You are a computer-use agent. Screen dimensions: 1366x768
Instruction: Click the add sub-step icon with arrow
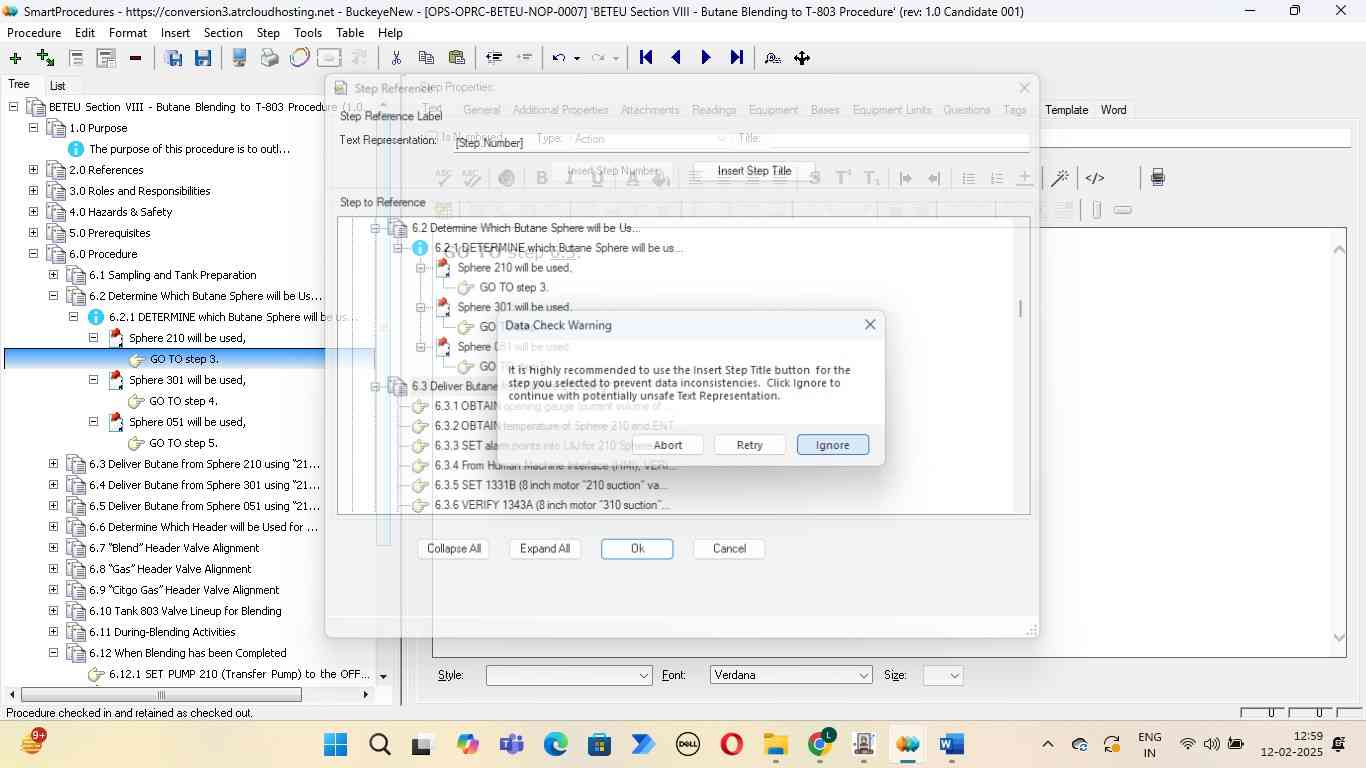(45, 58)
